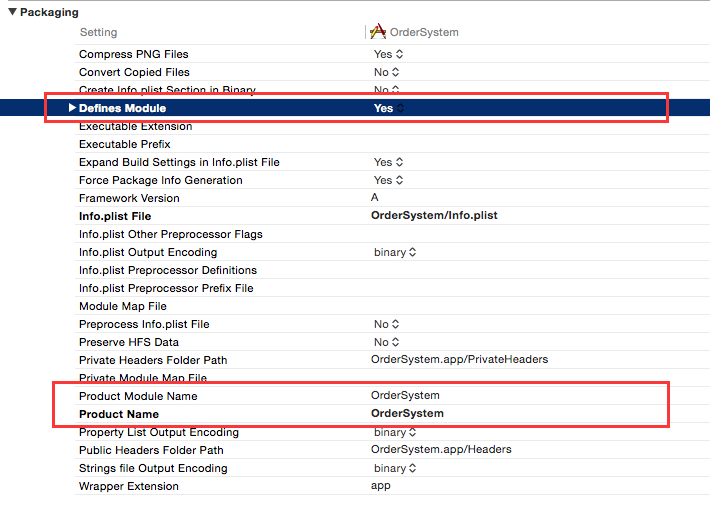Click the bold Product Name OrderSystem value
The image size is (710, 515).
click(x=407, y=413)
